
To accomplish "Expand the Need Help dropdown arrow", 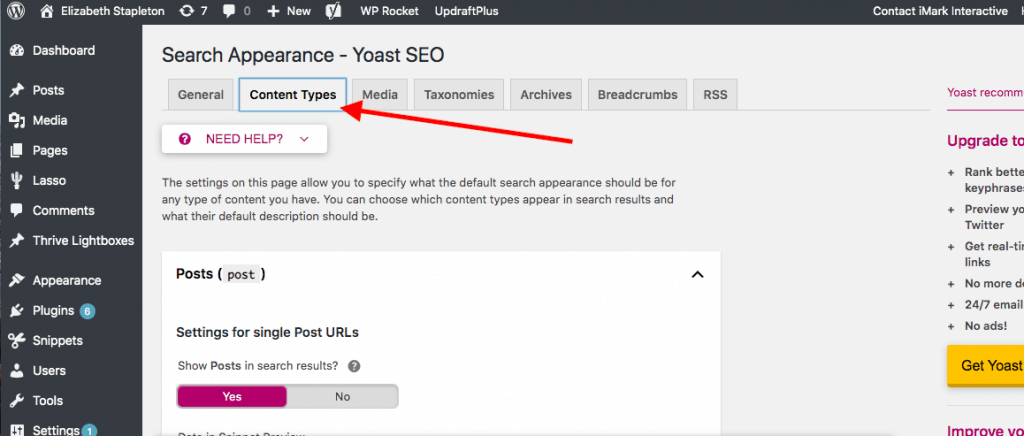I will click(304, 139).
